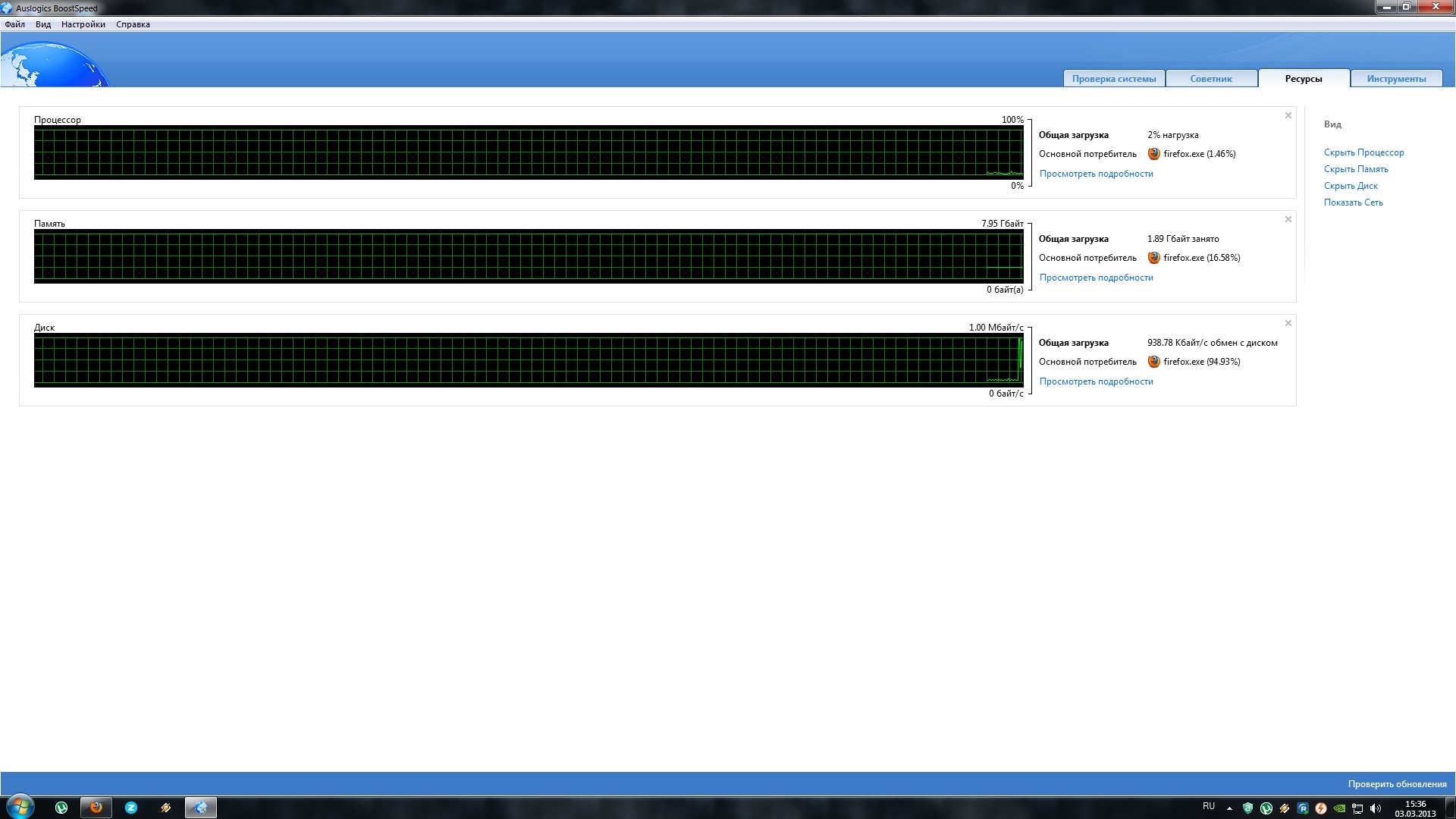Switch to the Инструменты tab

tap(1395, 79)
